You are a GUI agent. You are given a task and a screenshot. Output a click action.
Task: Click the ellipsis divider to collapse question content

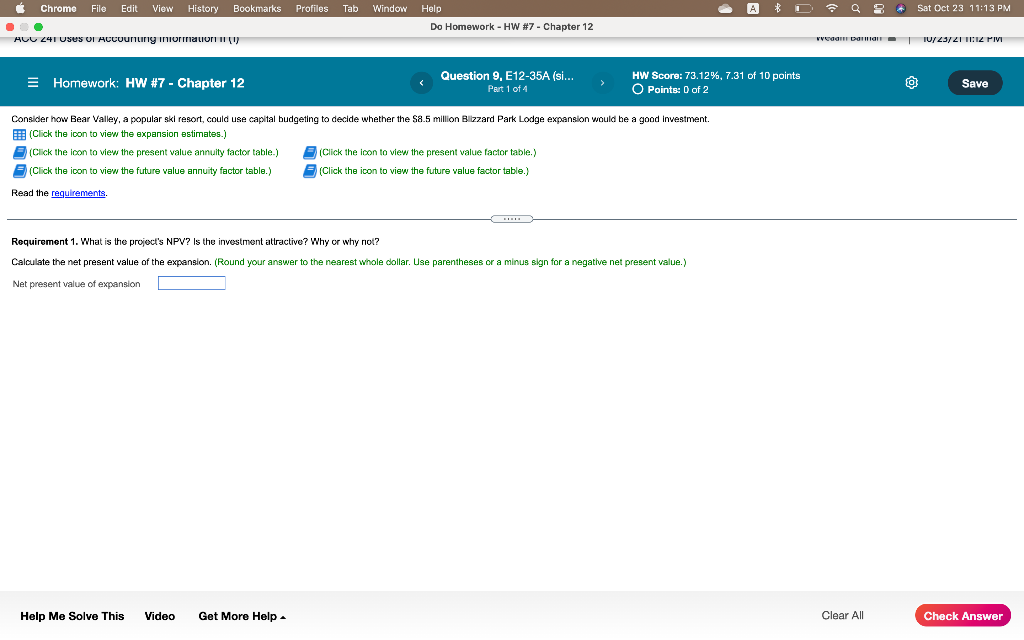click(512, 218)
